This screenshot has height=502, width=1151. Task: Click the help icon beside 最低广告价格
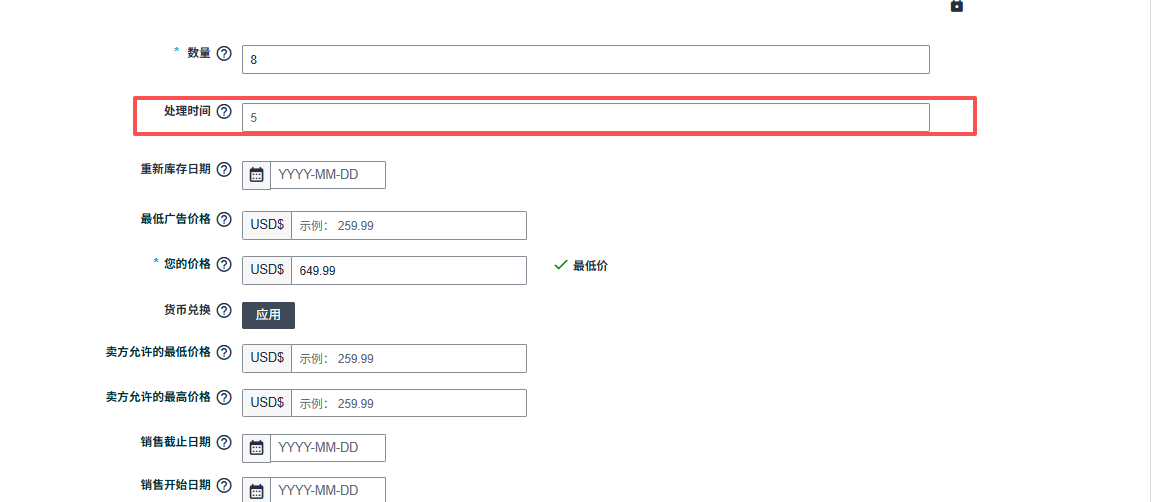224,219
